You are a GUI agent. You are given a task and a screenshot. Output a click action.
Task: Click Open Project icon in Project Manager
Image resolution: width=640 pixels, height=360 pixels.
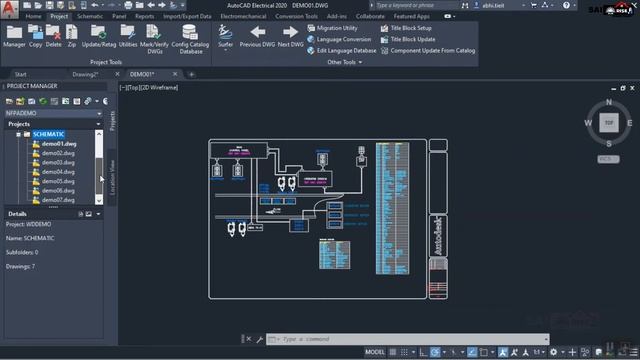(9, 101)
